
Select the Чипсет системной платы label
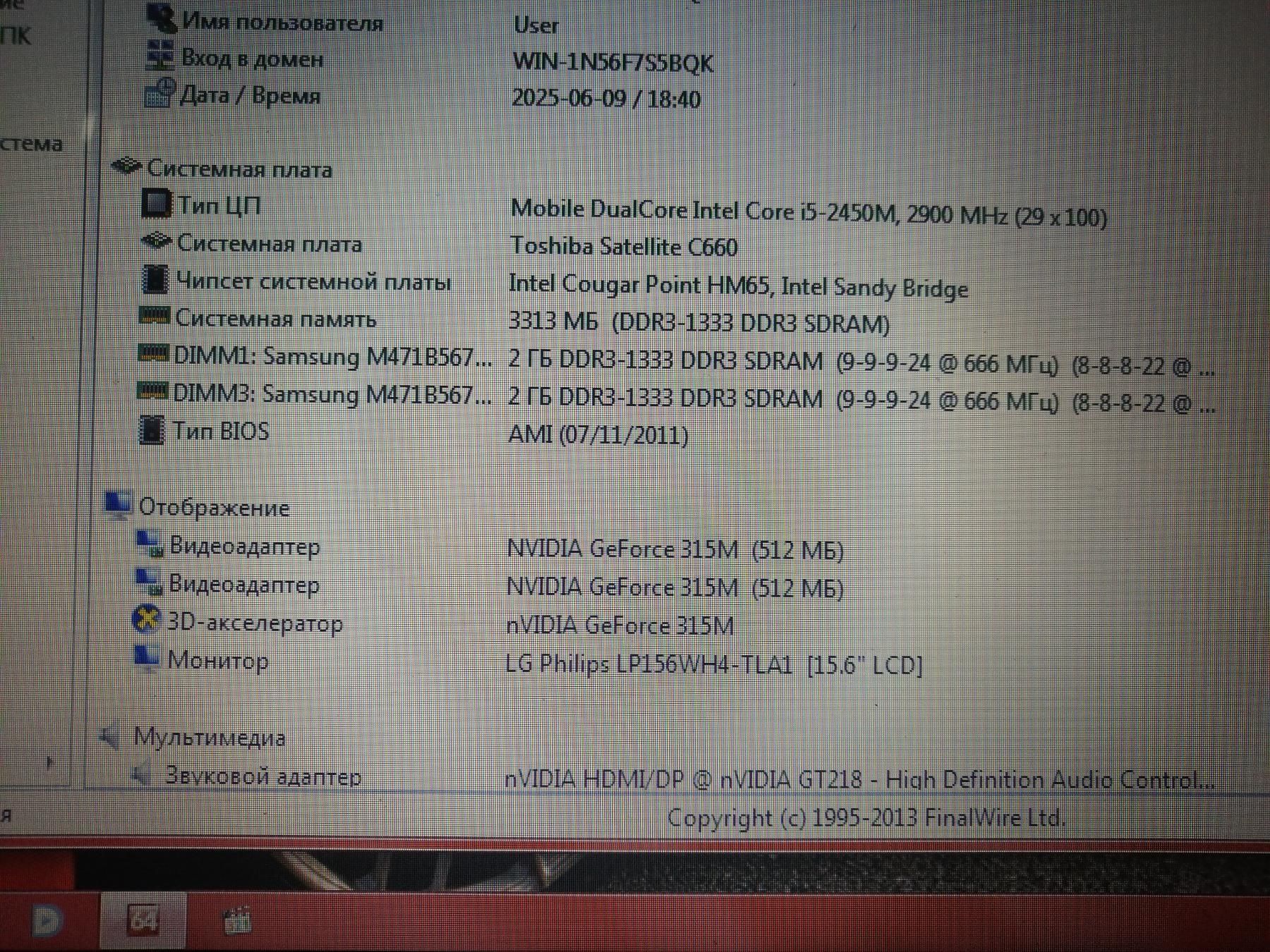click(x=313, y=282)
